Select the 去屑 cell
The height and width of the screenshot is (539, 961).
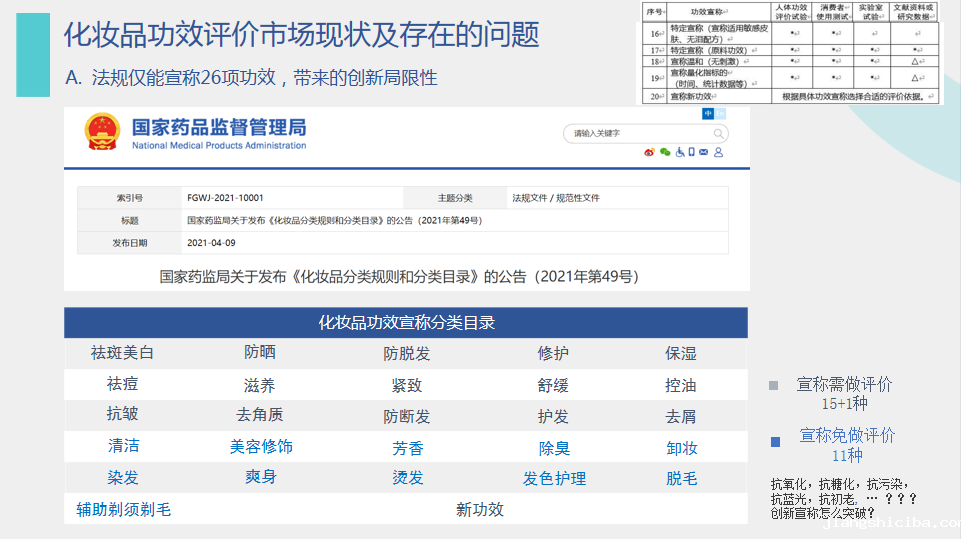pos(681,417)
